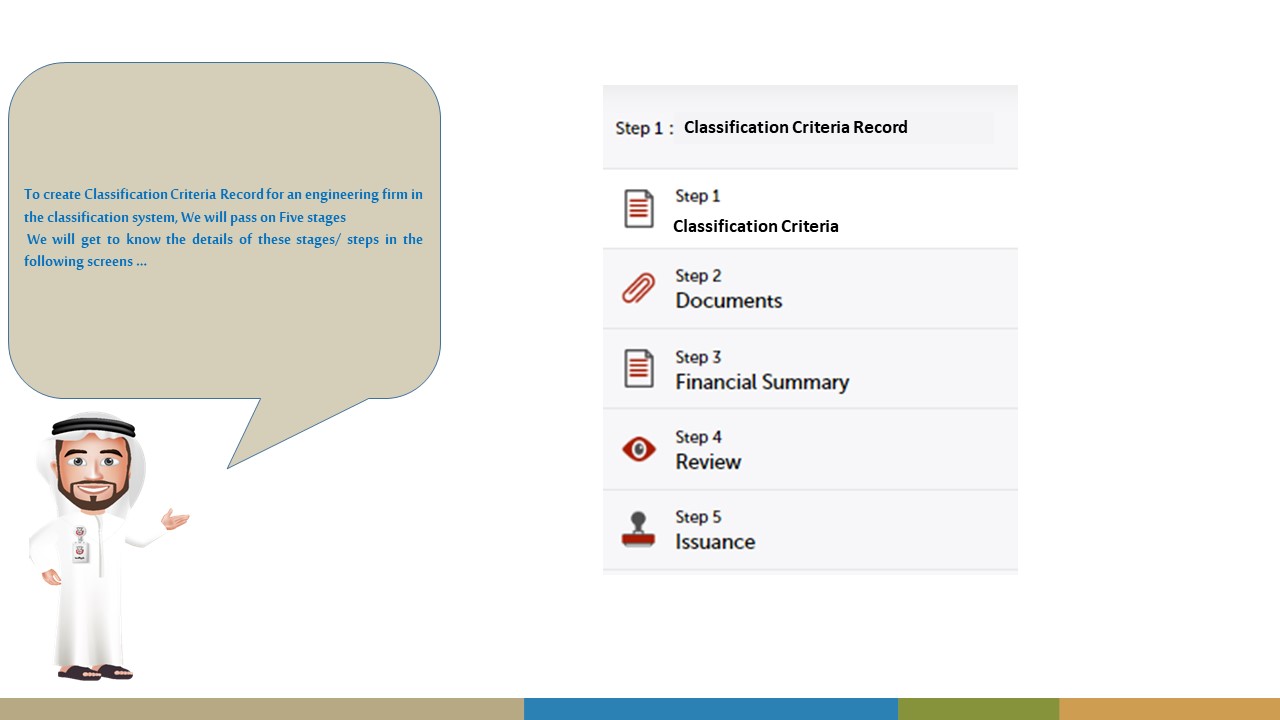Select the Issuance step label
Image resolution: width=1280 pixels, height=720 pixels.
715,542
